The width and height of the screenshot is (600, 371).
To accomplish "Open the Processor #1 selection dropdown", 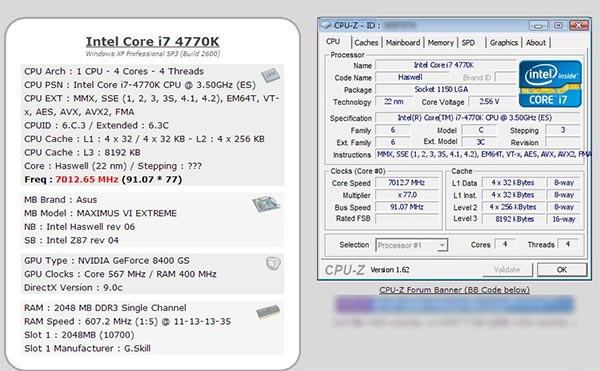I will [442, 245].
